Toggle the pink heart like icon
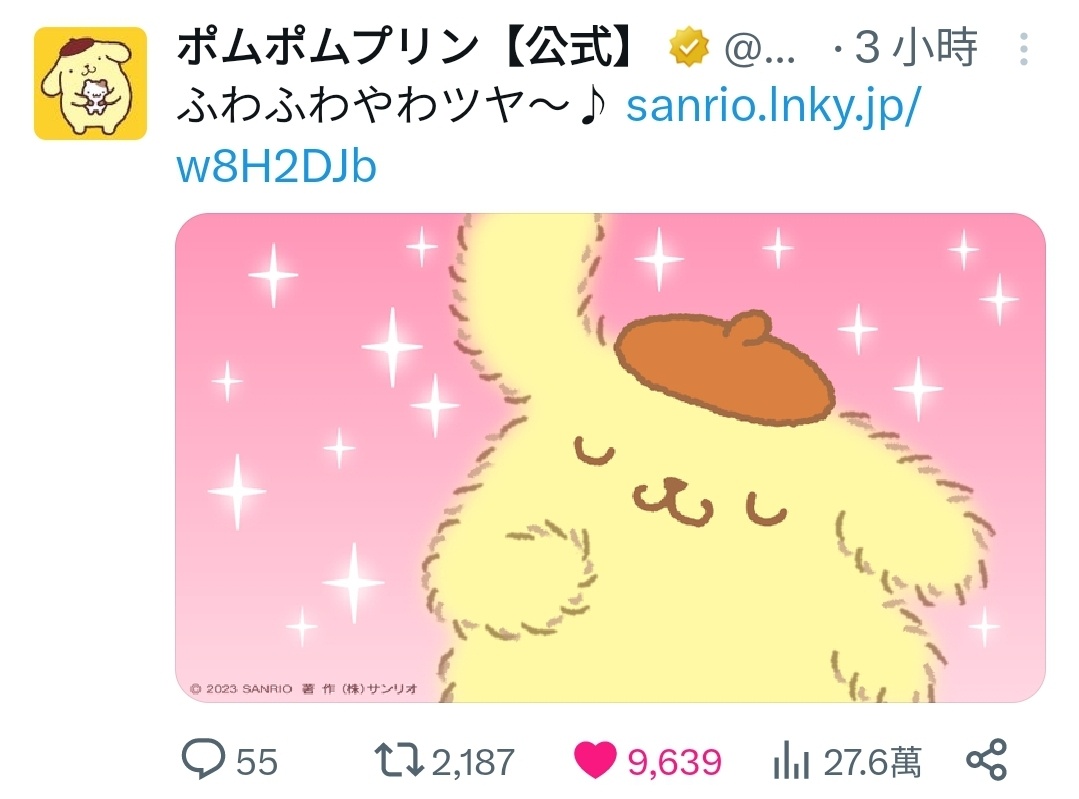The image size is (1079, 799). click(x=595, y=760)
